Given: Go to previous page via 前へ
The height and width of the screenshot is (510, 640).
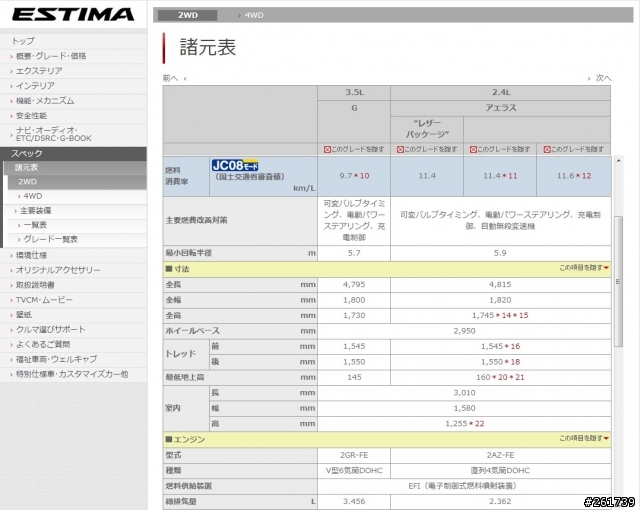Looking at the screenshot, I should [174, 78].
